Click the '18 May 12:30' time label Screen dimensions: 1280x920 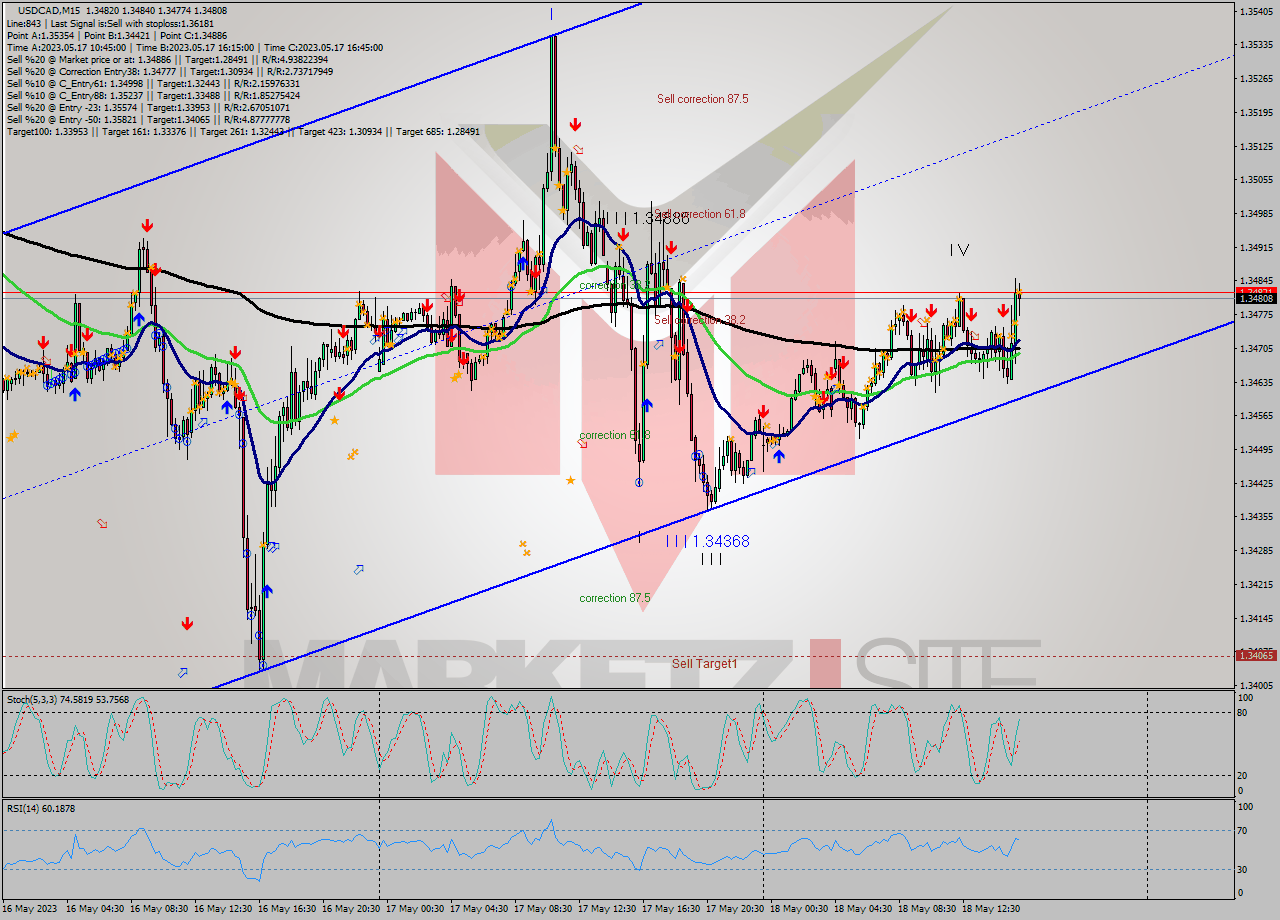point(991,909)
